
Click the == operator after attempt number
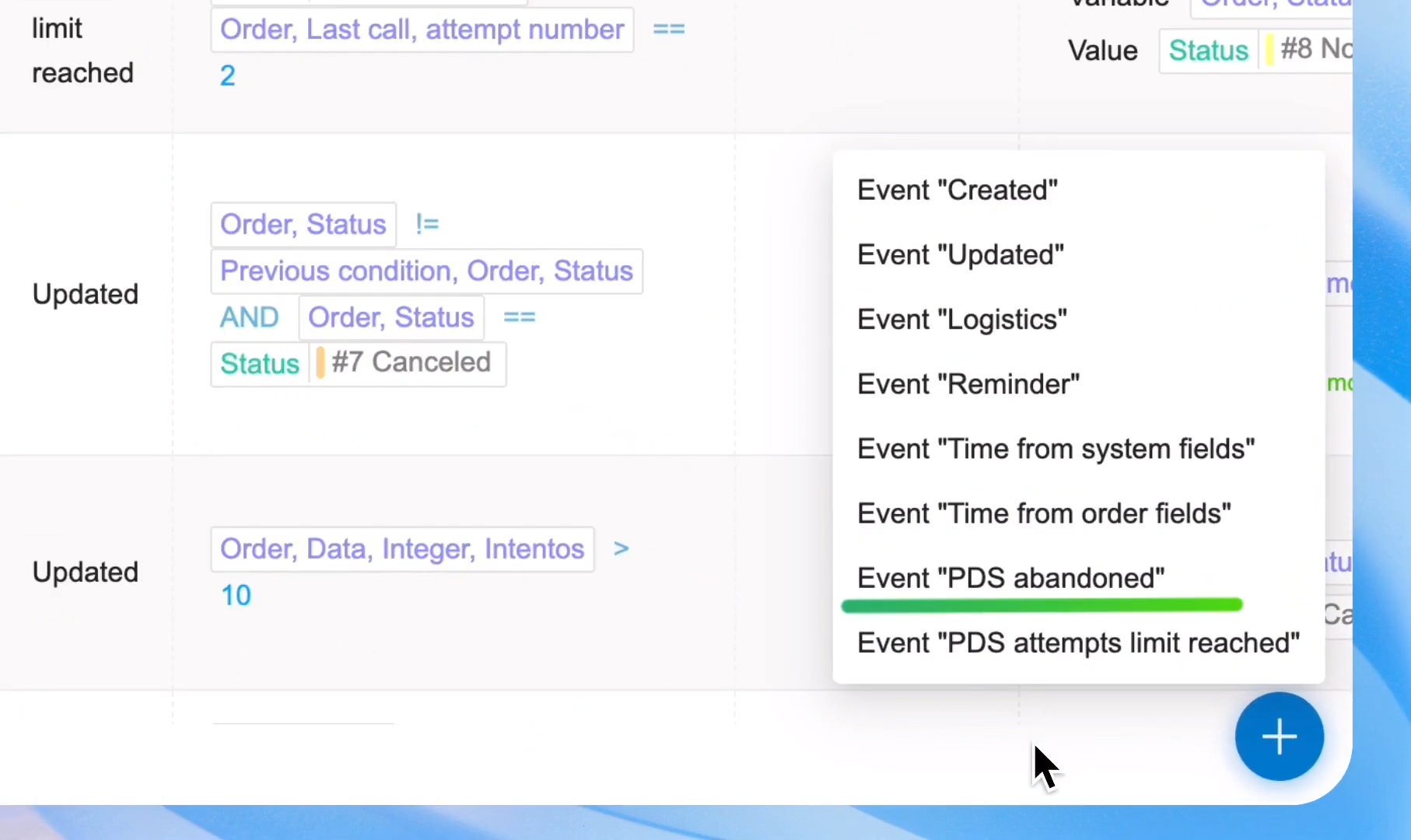668,30
